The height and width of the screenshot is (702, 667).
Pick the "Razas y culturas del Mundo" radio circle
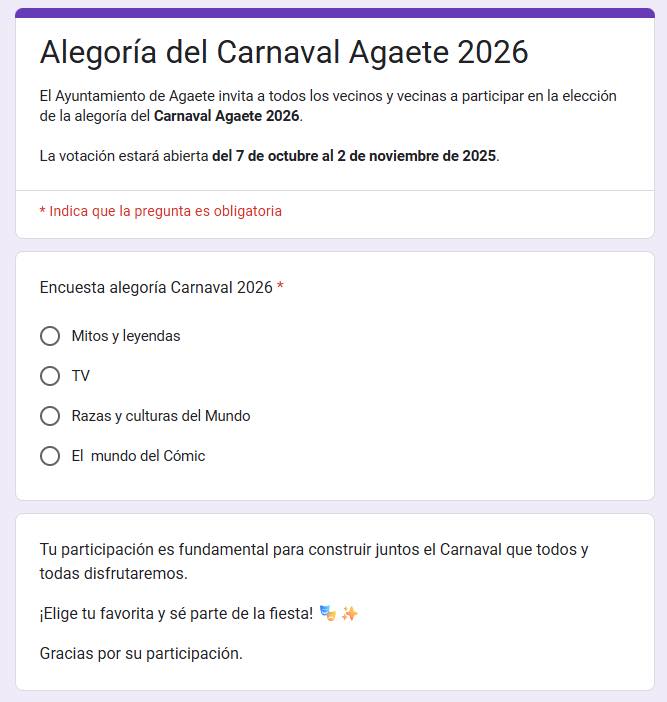(50, 416)
